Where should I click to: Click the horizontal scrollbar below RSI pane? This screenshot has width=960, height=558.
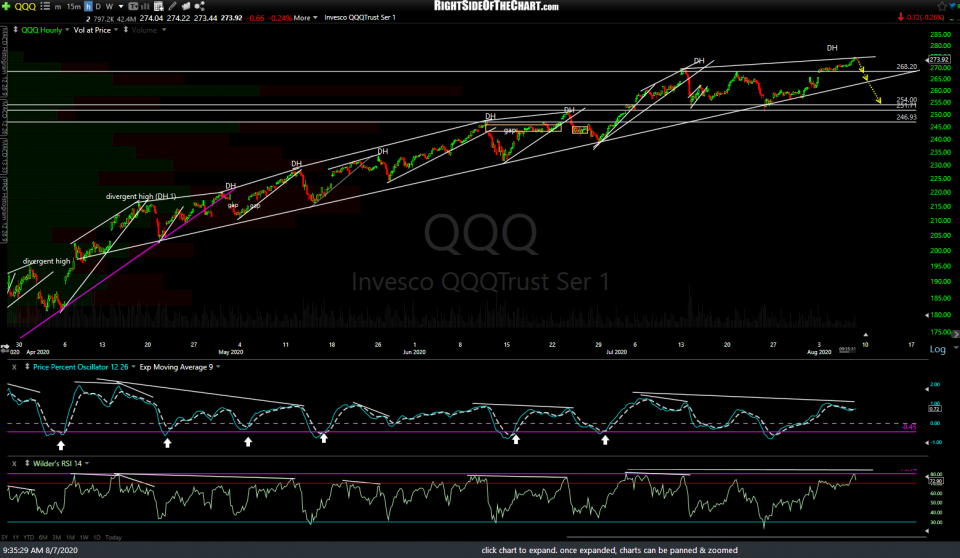747,537
